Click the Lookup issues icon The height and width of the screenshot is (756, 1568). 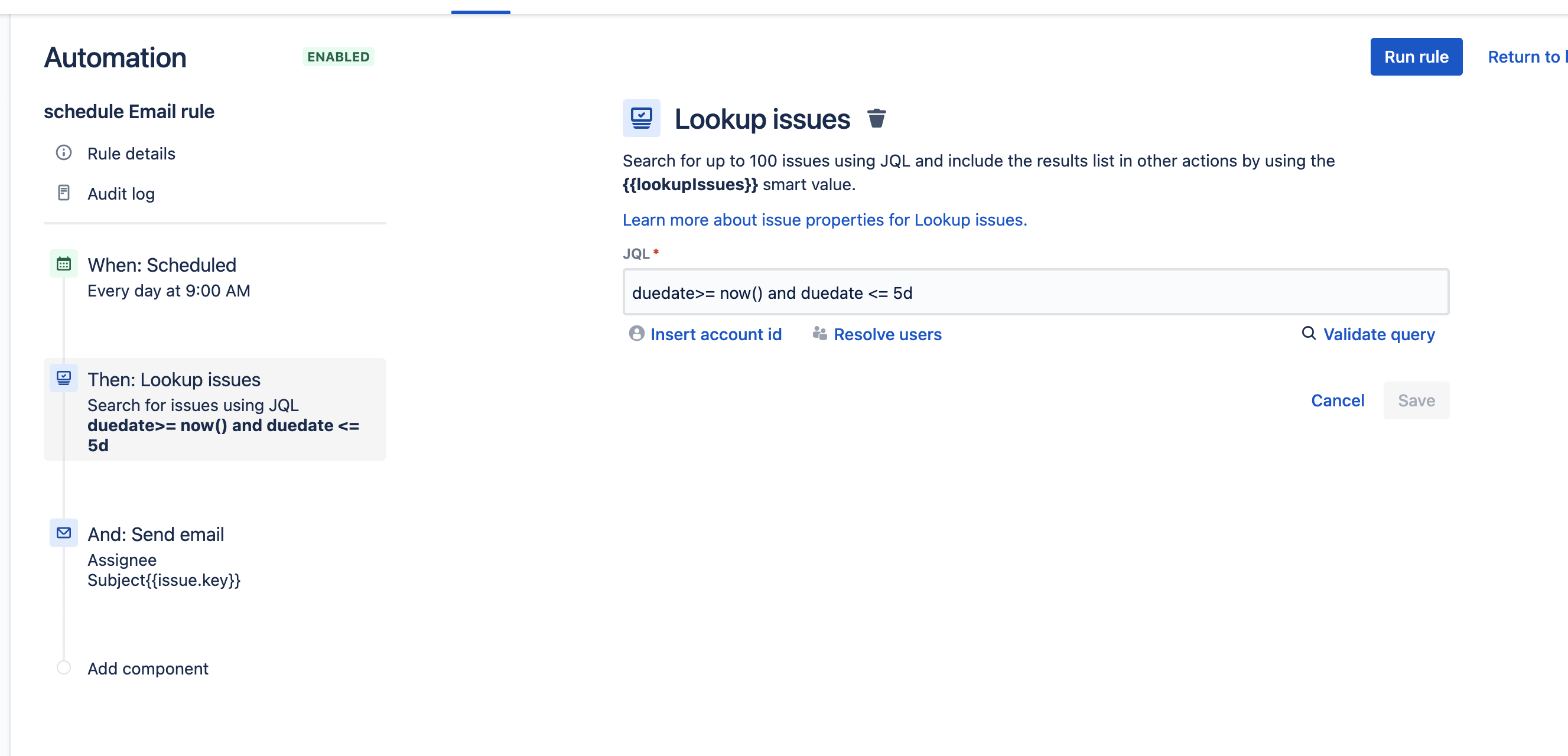click(x=641, y=119)
